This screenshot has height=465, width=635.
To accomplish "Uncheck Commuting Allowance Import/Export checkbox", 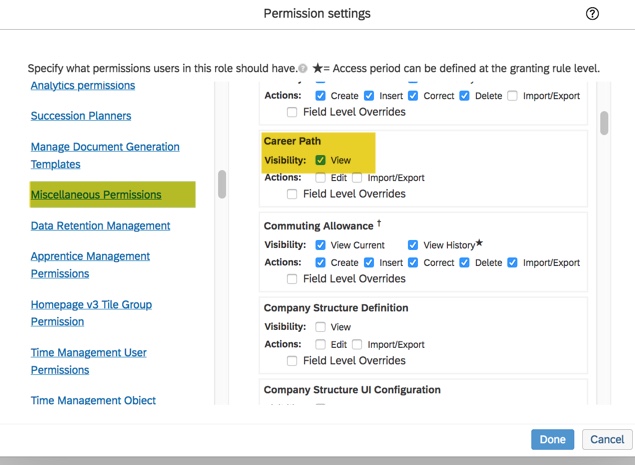I will pos(512,263).
